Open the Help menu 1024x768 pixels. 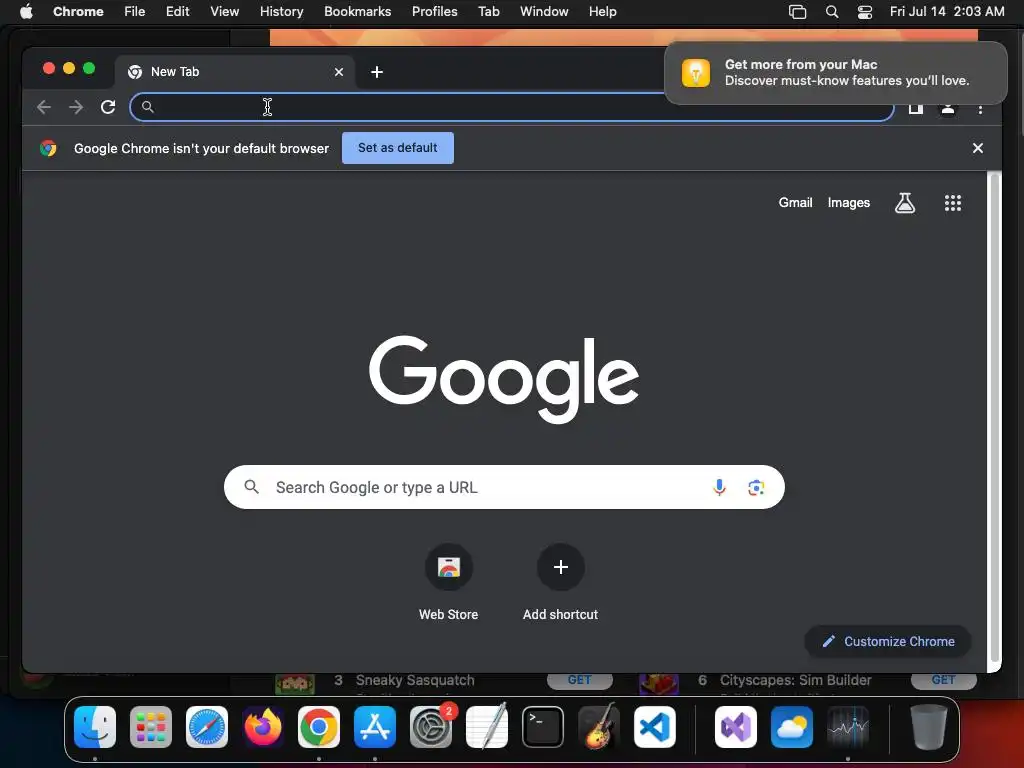point(602,12)
